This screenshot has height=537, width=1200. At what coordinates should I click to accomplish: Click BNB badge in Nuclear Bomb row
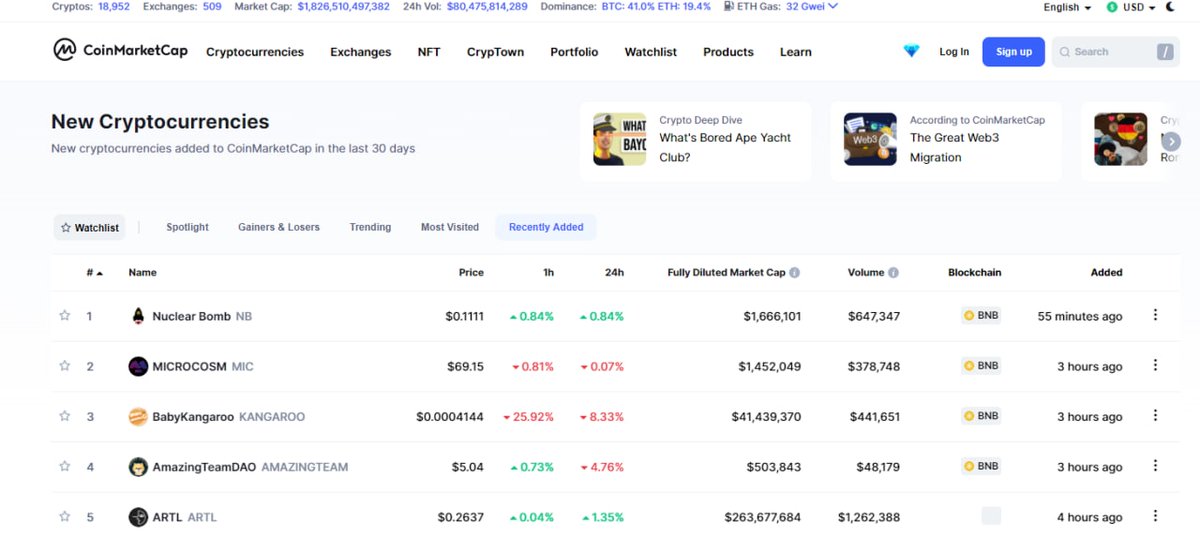(981, 315)
